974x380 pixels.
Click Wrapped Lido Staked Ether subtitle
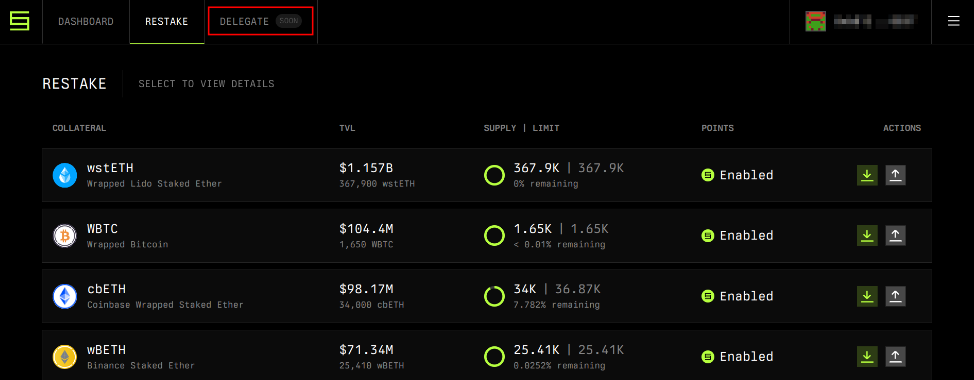coord(154,184)
